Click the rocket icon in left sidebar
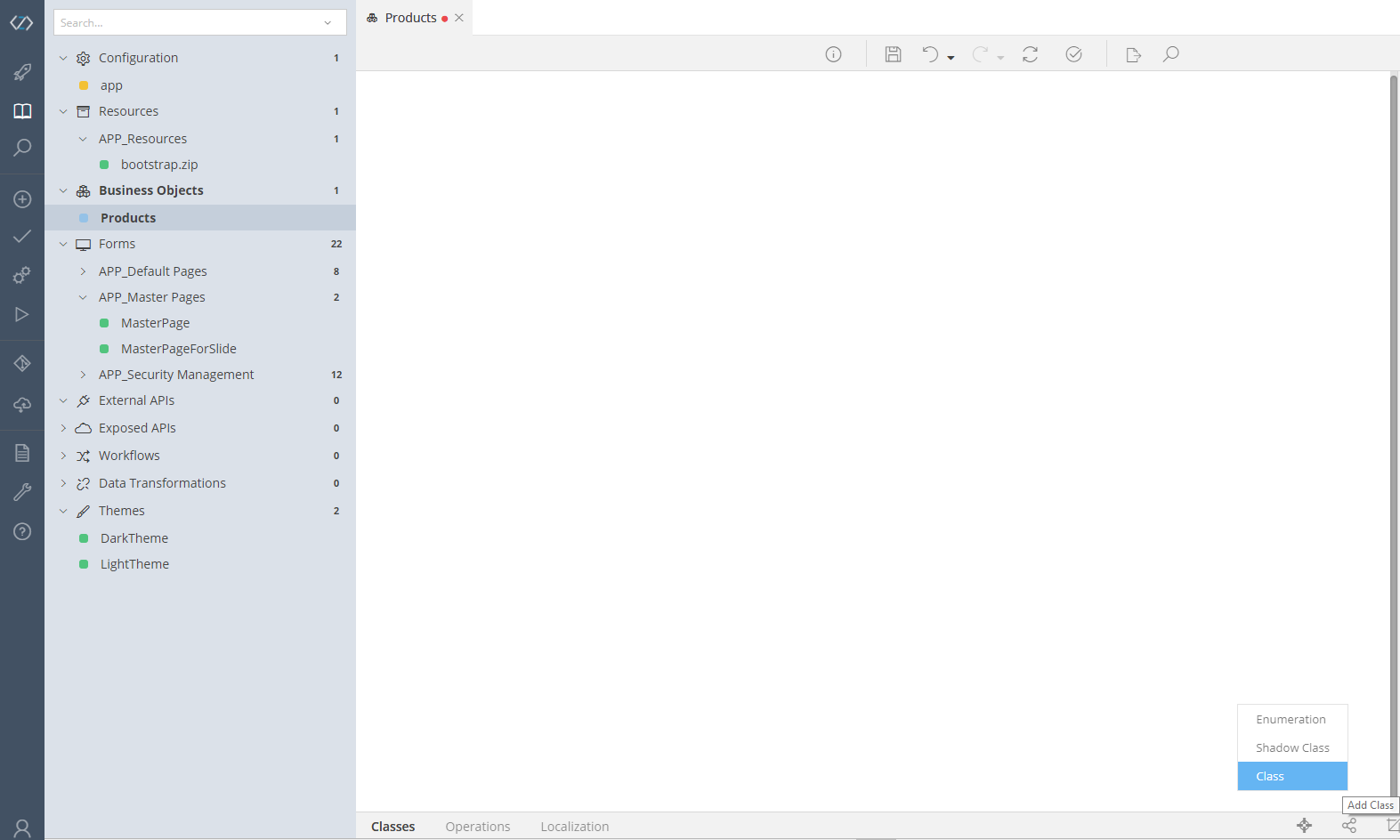The image size is (1400, 840). click(22, 72)
